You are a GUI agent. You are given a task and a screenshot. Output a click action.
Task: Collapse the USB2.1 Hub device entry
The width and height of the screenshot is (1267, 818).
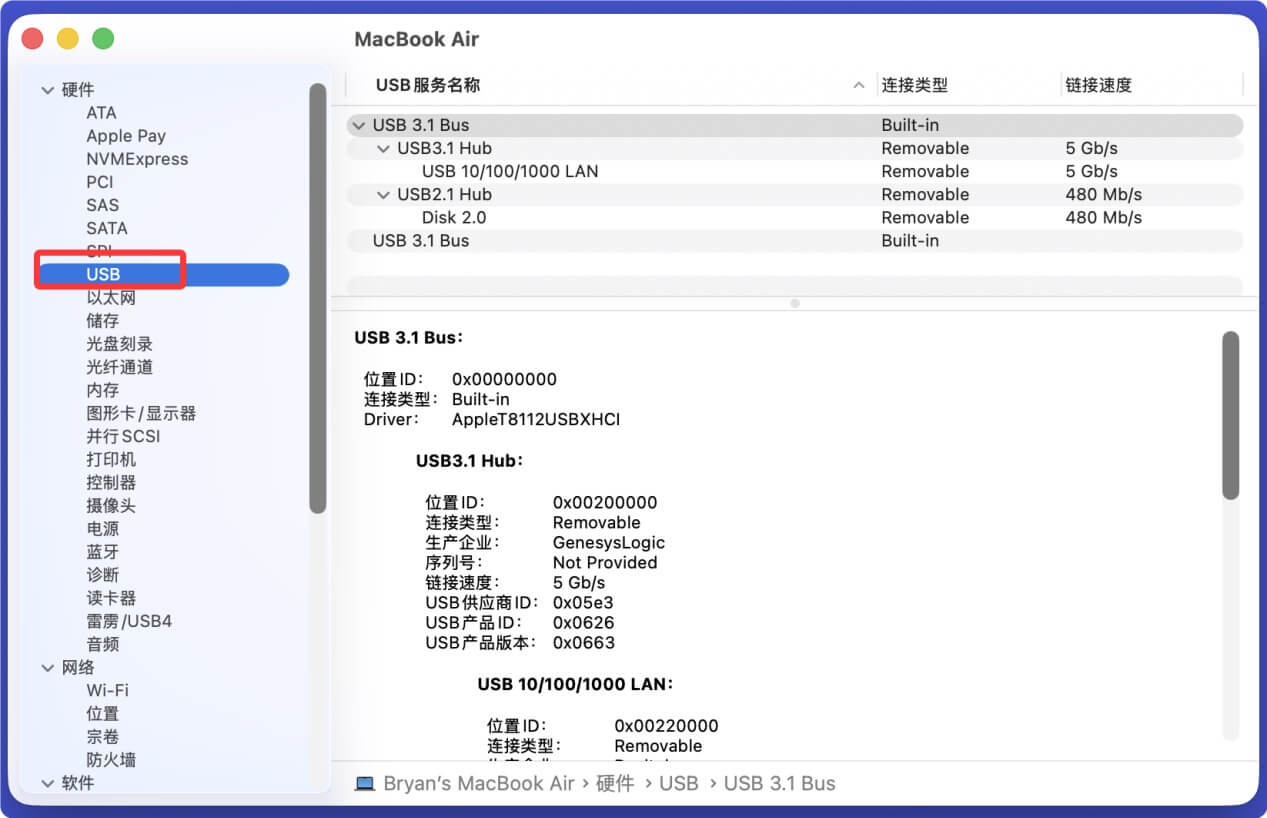[383, 194]
